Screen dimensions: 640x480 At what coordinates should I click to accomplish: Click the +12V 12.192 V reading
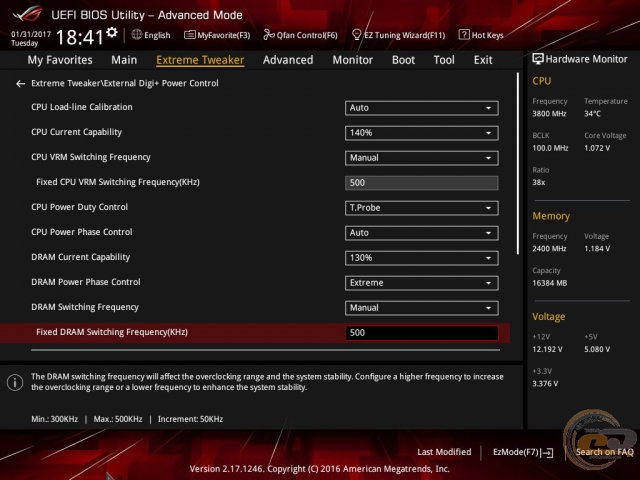[547, 349]
